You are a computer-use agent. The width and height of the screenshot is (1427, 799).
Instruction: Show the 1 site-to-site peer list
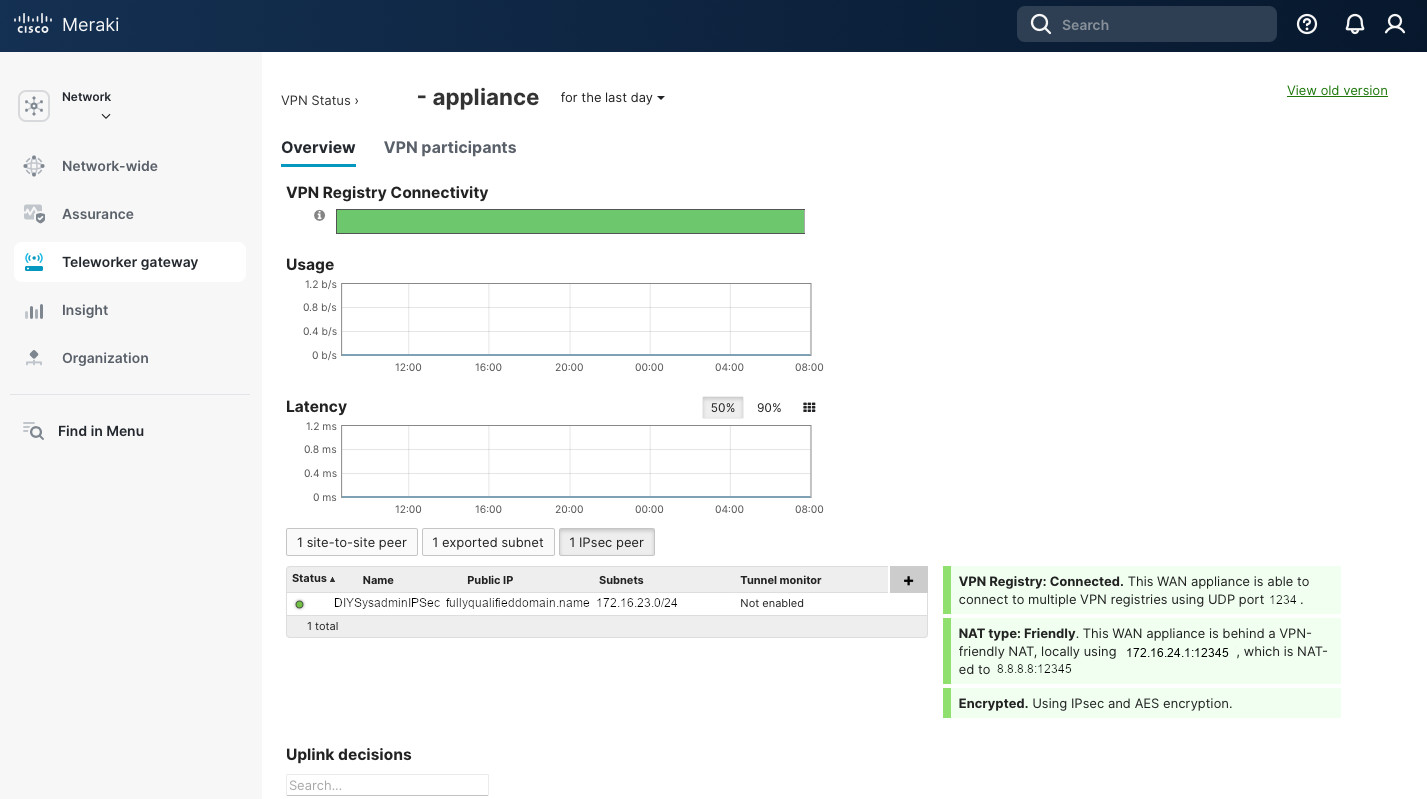(351, 542)
